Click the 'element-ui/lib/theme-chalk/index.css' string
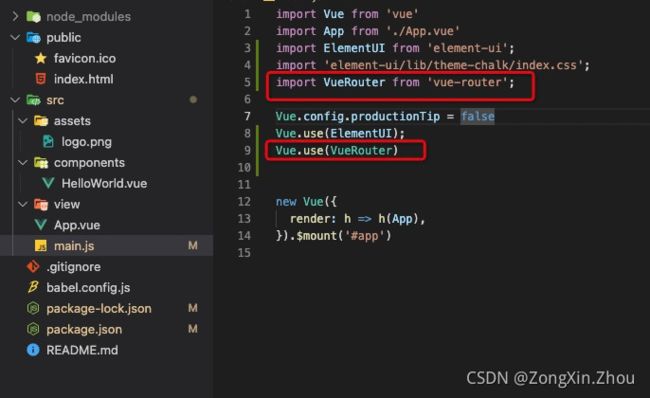The image size is (650, 398). pyautogui.click(x=454, y=65)
